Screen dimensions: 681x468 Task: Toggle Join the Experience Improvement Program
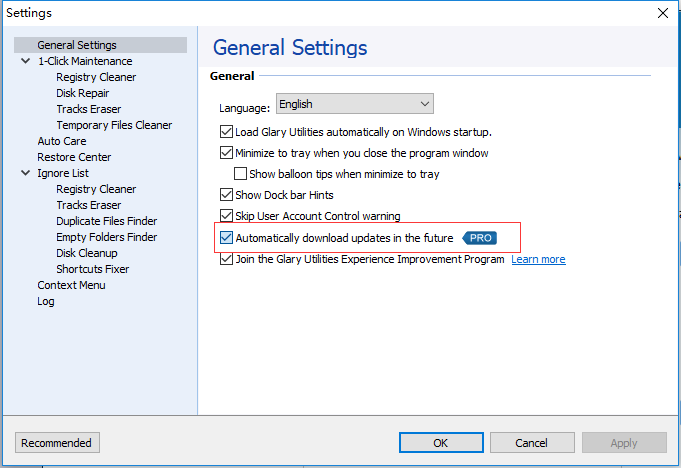pyautogui.click(x=226, y=259)
